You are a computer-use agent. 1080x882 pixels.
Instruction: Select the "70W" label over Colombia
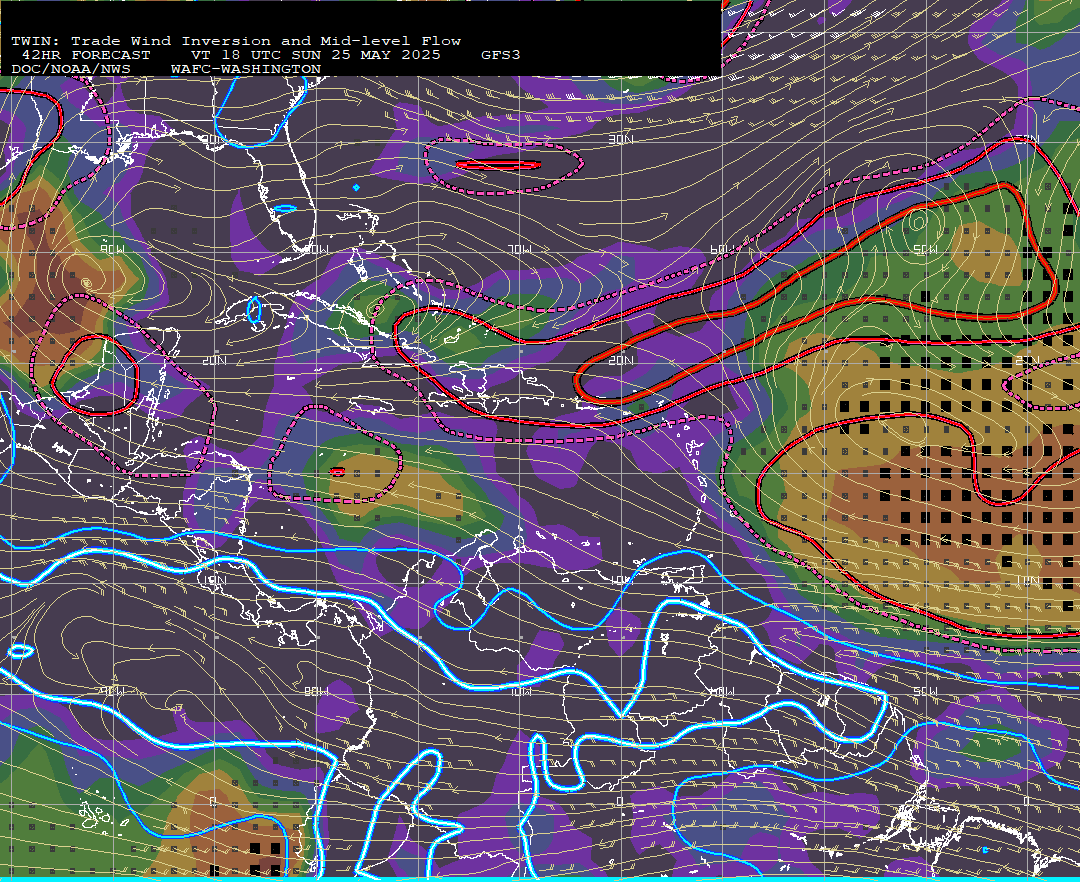pos(519,691)
